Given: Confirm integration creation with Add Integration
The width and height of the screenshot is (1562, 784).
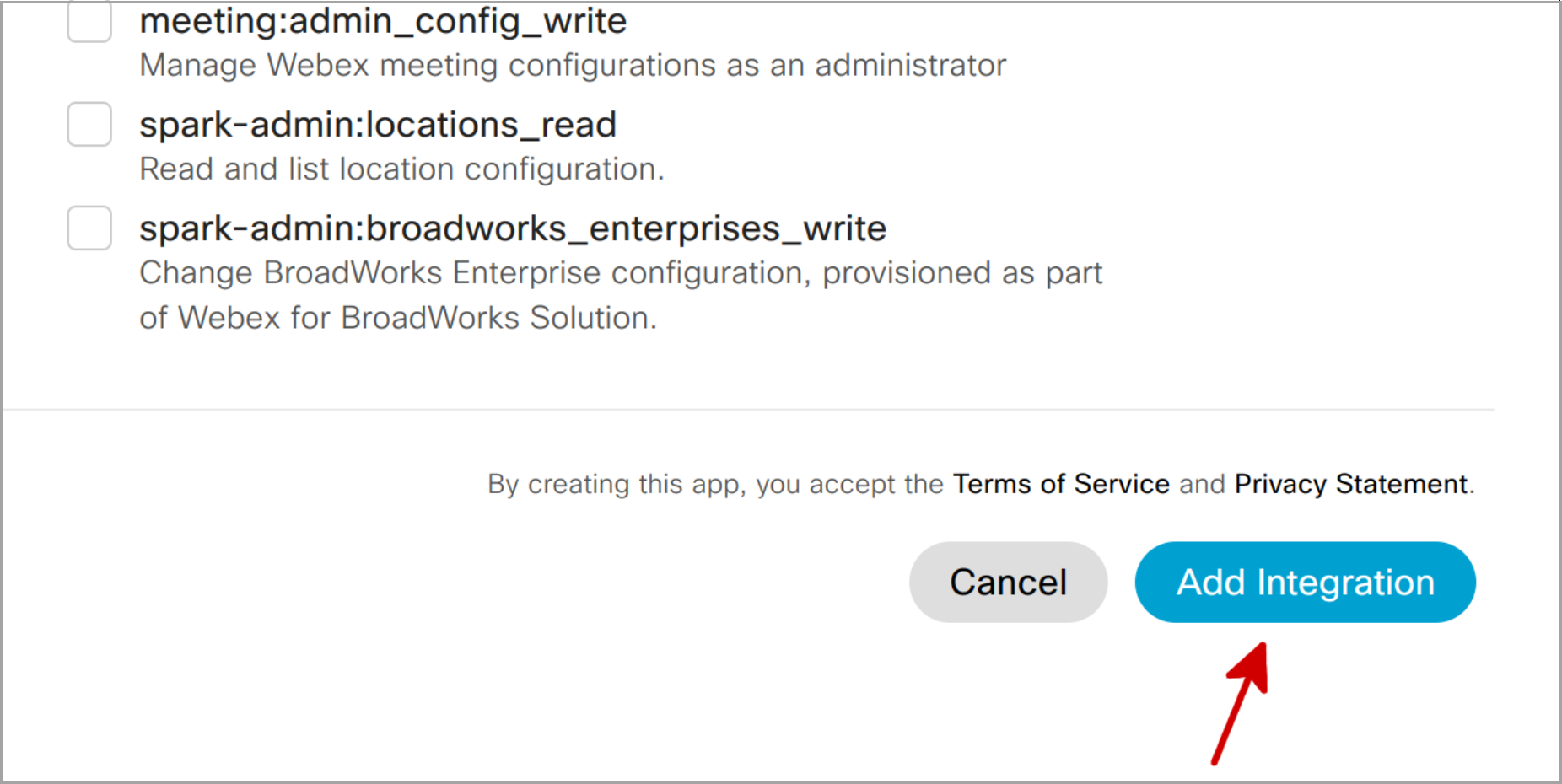Looking at the screenshot, I should (x=1304, y=582).
